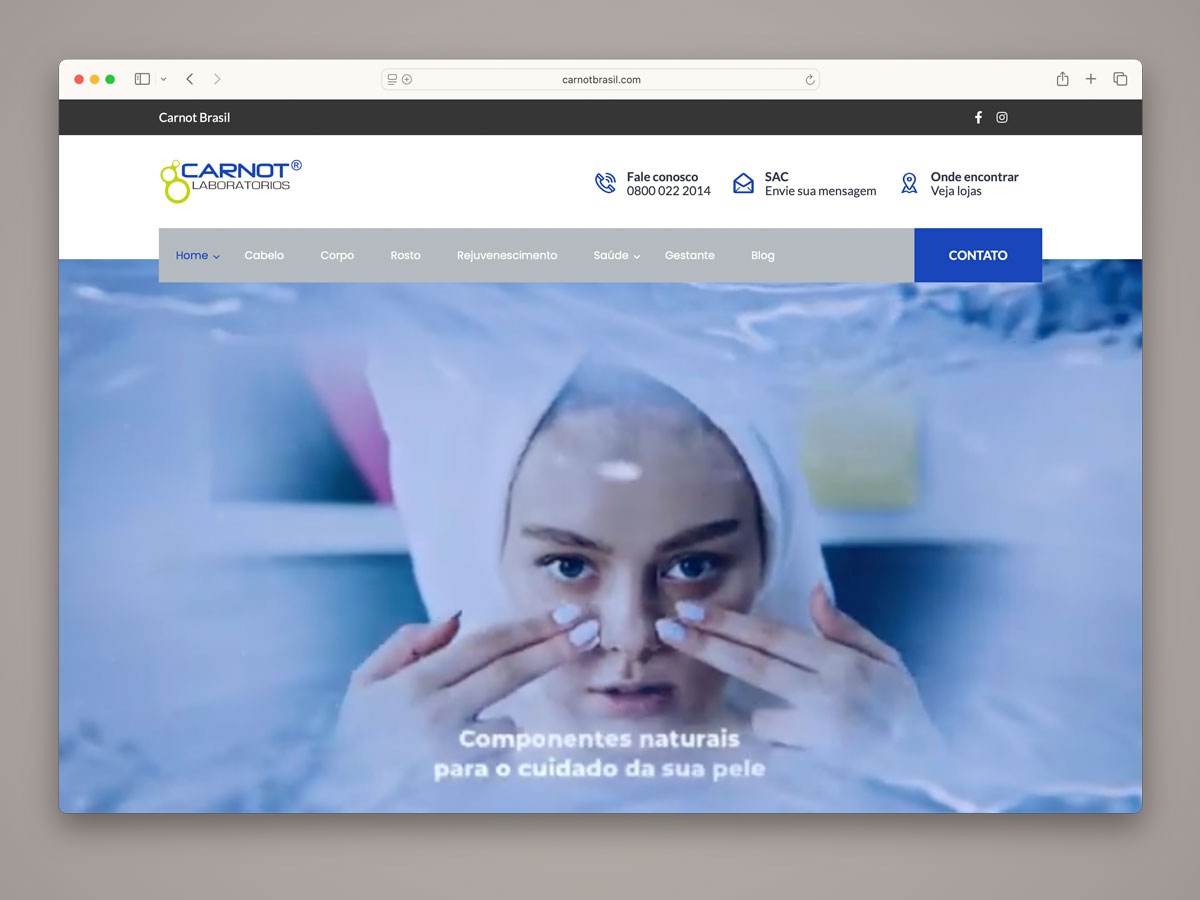The image size is (1200, 900).
Task: Click the Veja lojas link
Action: (956, 191)
